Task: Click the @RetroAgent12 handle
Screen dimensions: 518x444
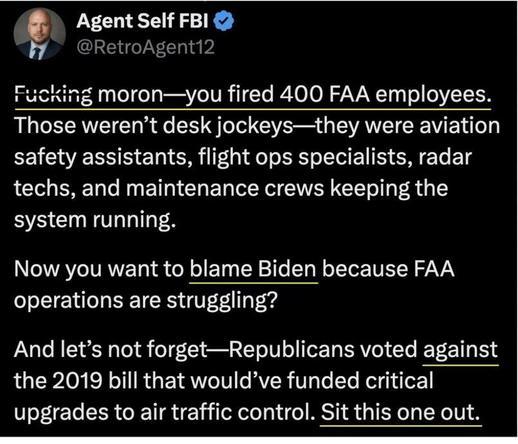Action: coord(146,47)
